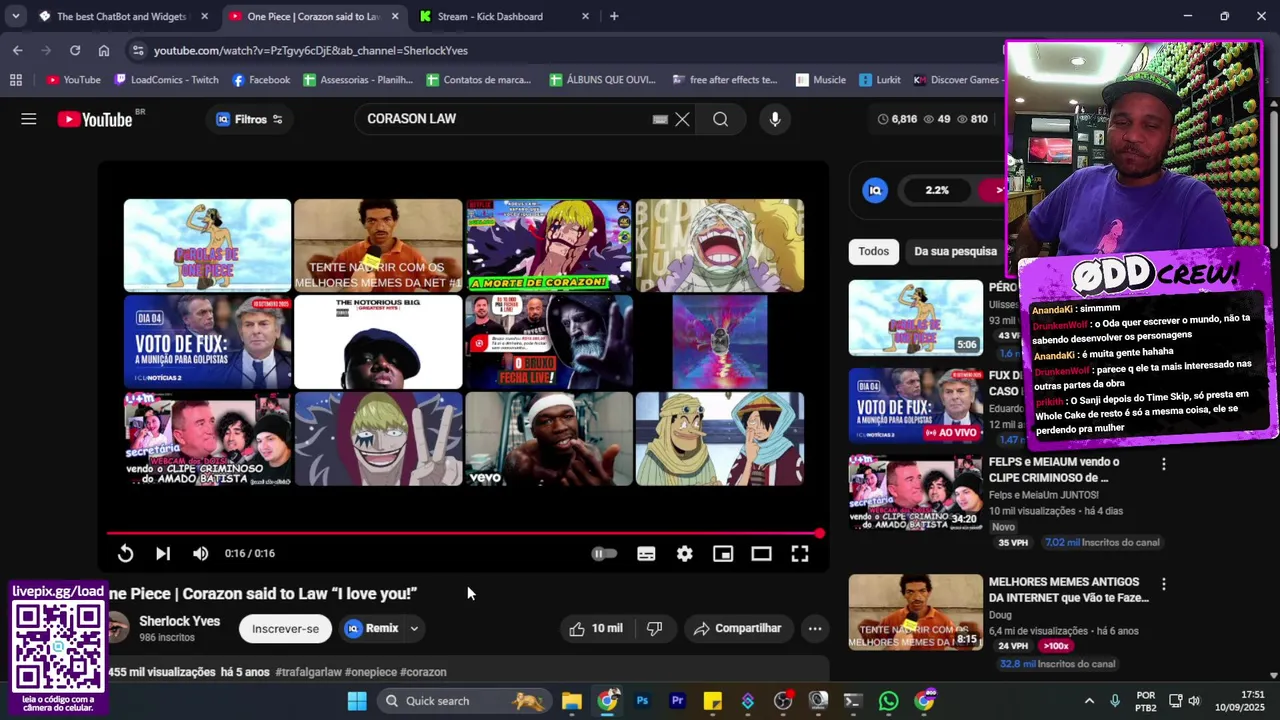Open options for Melhores Memes Antigos video
The width and height of the screenshot is (1280, 720).
(x=1163, y=584)
